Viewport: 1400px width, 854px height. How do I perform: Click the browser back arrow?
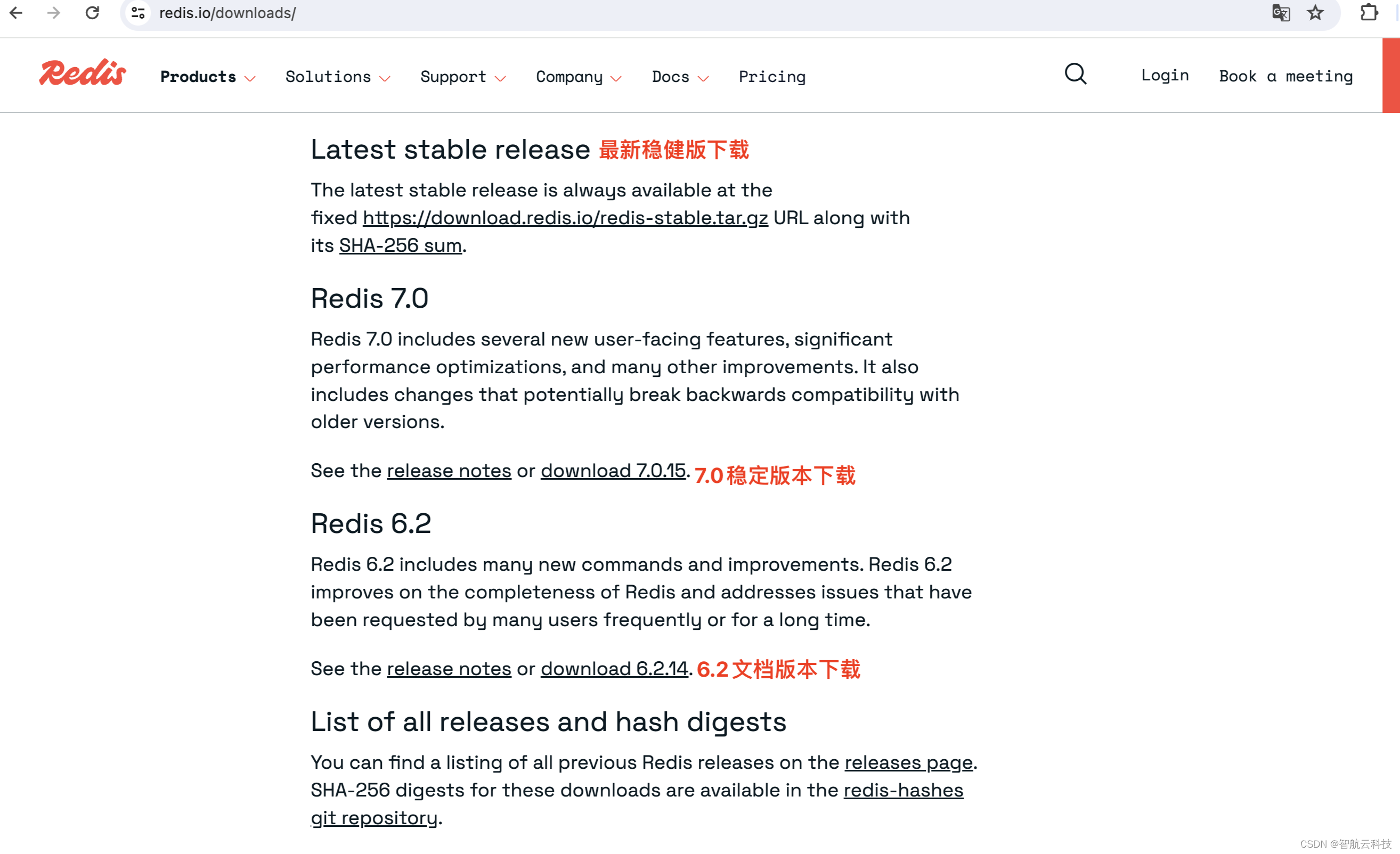click(x=16, y=12)
